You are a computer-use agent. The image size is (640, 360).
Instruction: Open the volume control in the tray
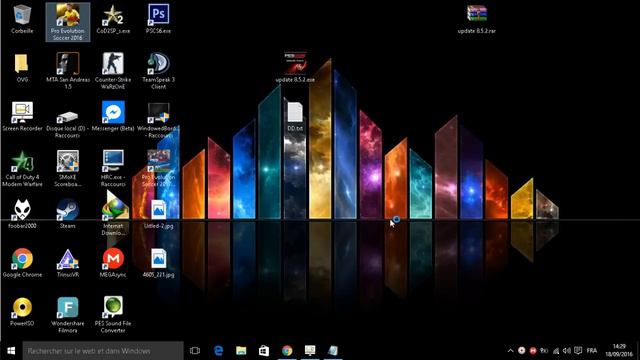pos(567,351)
